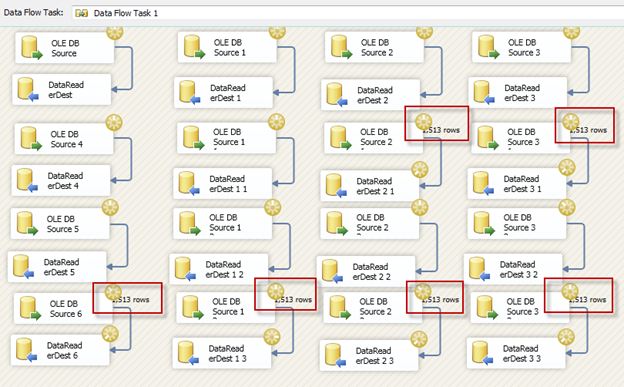Click the DataReaderDest 1 1 destination icon
The width and height of the screenshot is (624, 387).
pos(189,184)
